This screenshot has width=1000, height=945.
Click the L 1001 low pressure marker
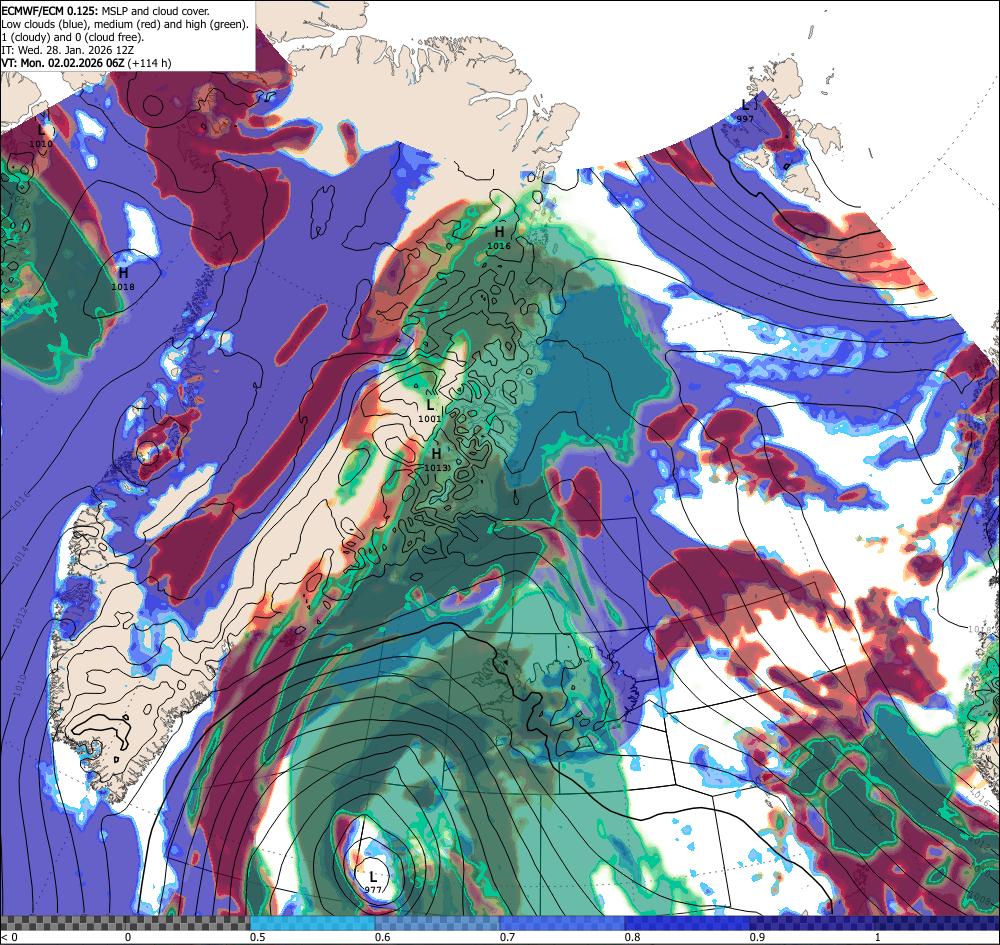click(x=430, y=410)
